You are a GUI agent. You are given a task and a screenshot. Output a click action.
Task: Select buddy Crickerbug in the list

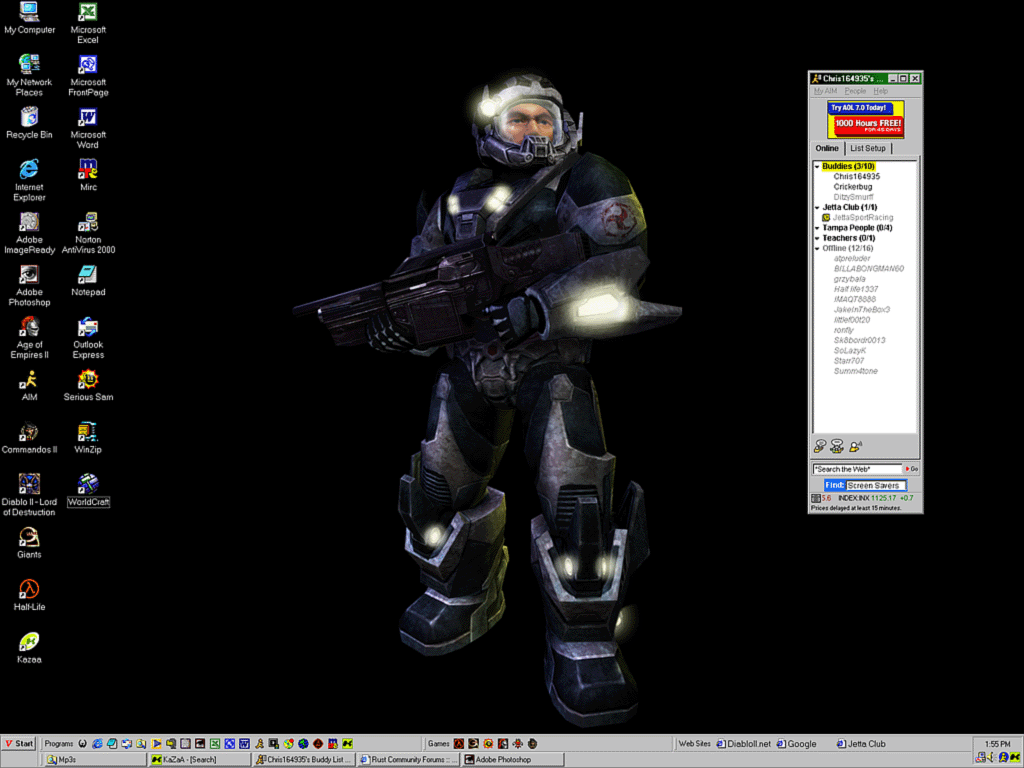[852, 187]
